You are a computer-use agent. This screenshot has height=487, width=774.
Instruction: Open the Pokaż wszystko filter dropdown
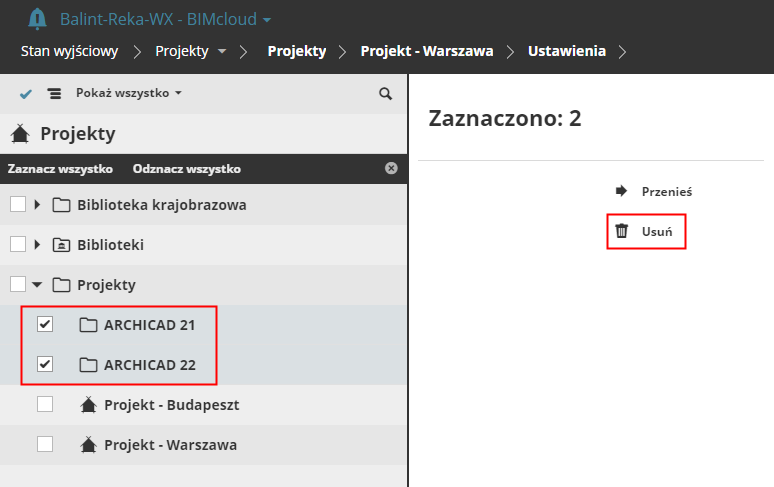click(129, 93)
